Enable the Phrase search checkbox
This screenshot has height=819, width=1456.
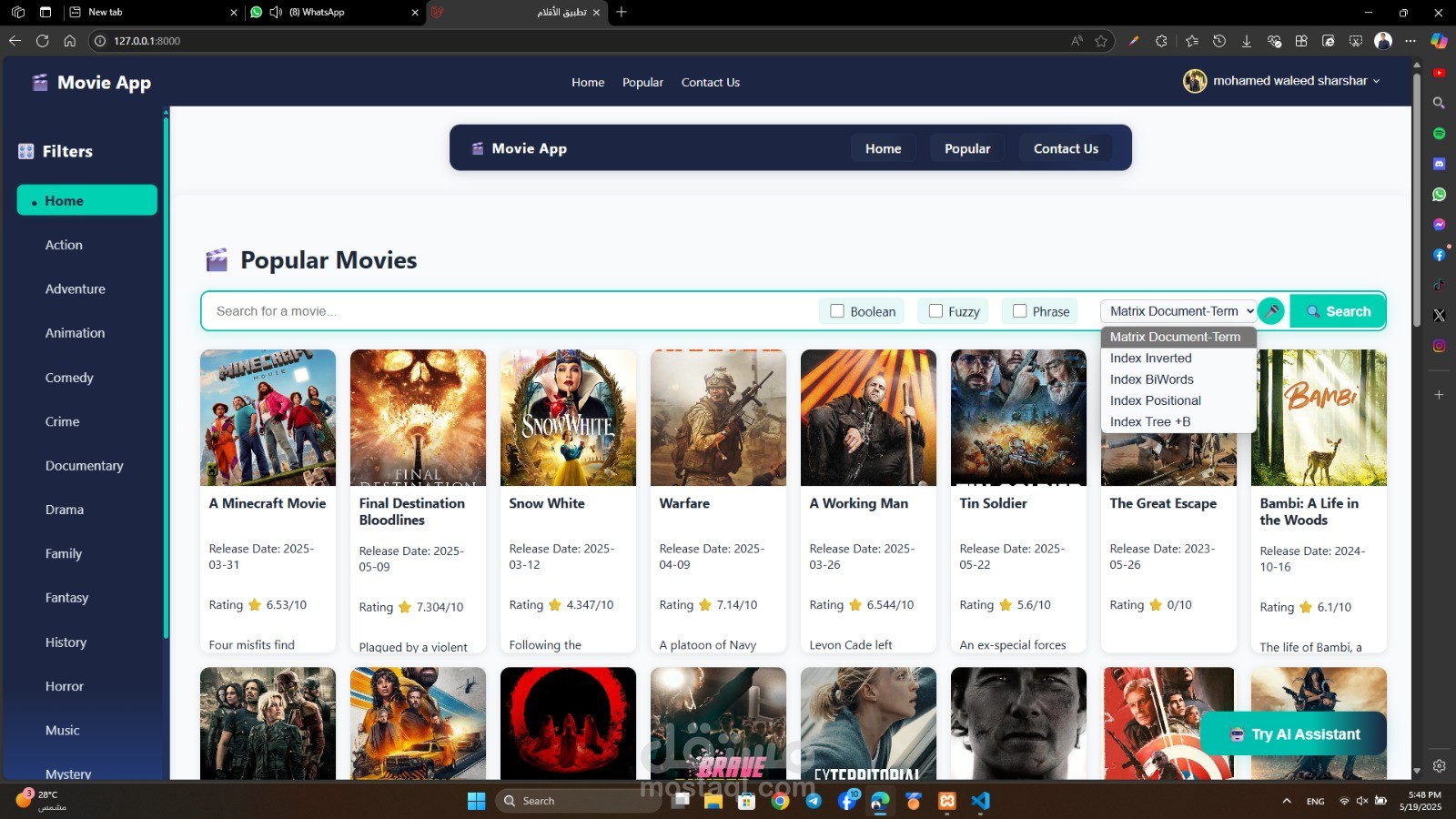(x=1019, y=311)
